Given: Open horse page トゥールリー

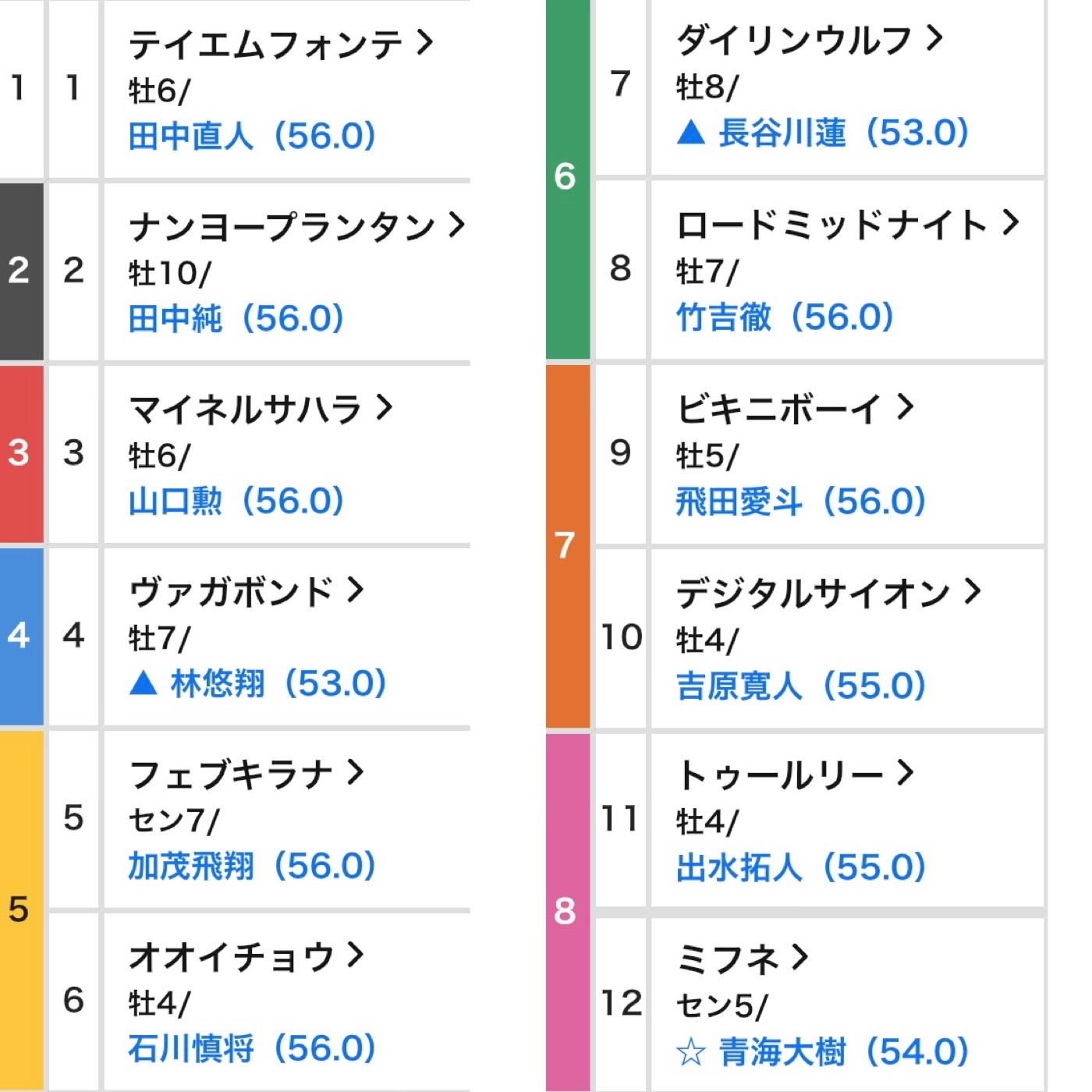Looking at the screenshot, I should (780, 775).
